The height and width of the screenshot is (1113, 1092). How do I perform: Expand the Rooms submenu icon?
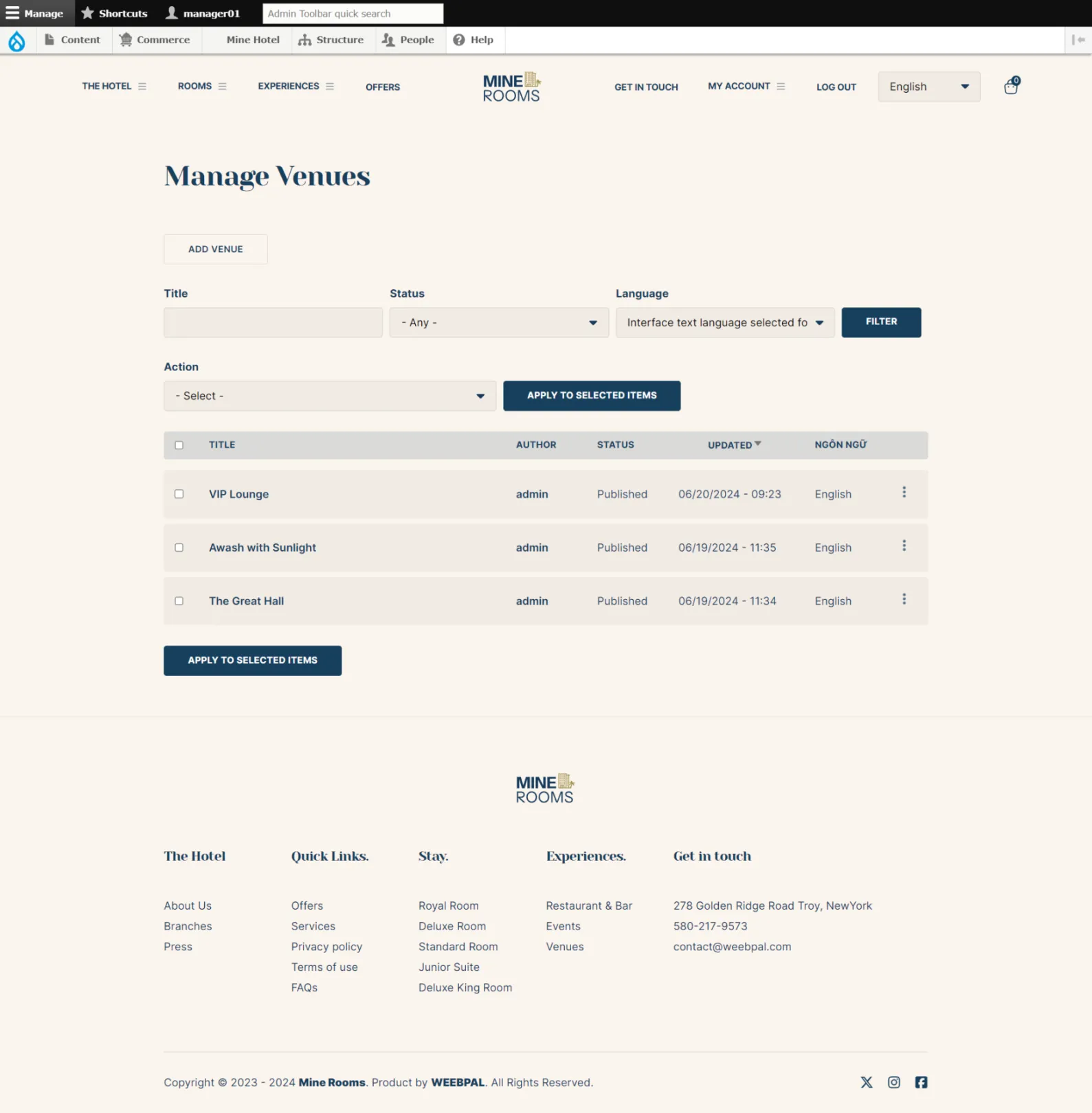222,87
